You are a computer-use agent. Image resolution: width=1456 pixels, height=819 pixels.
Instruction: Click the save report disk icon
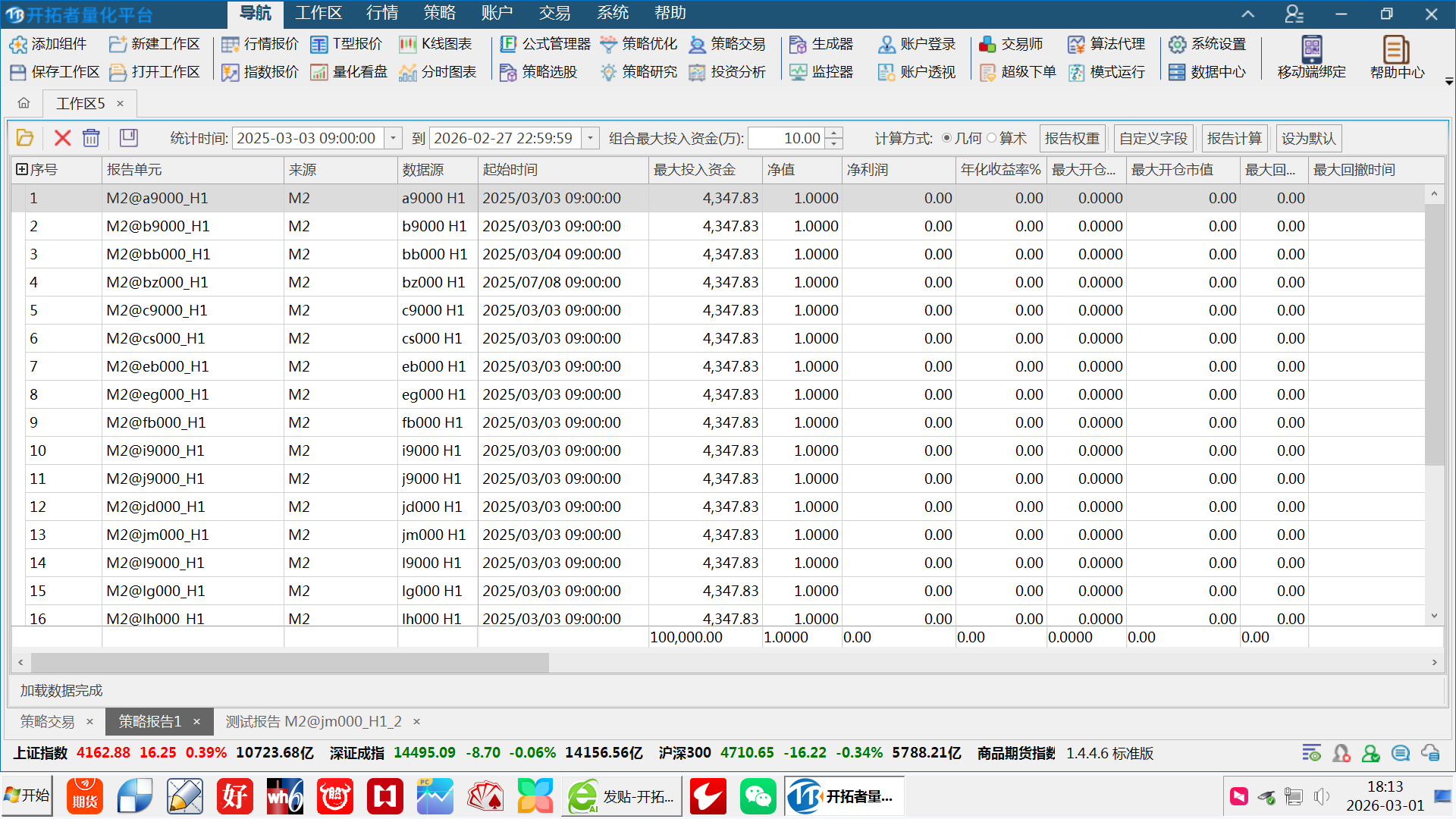click(128, 138)
